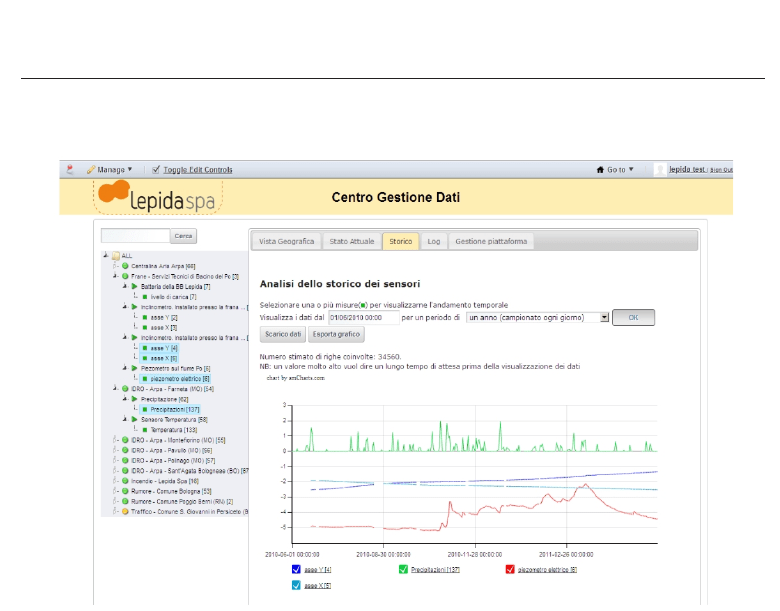Image resolution: width=780 pixels, height=611 pixels.
Task: Click the user avatar icon
Action: coord(660,170)
